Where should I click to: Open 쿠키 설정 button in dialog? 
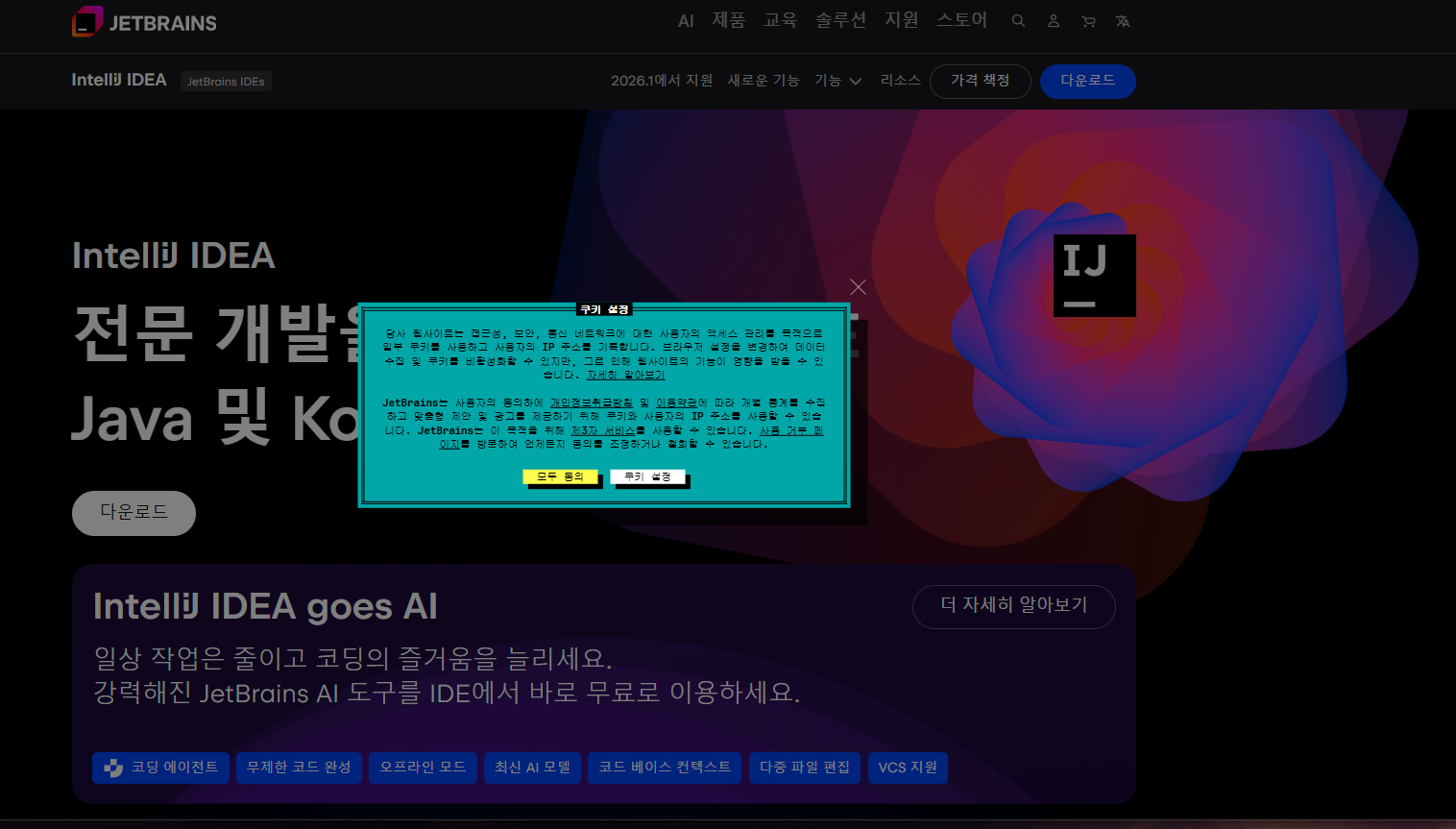click(x=647, y=476)
